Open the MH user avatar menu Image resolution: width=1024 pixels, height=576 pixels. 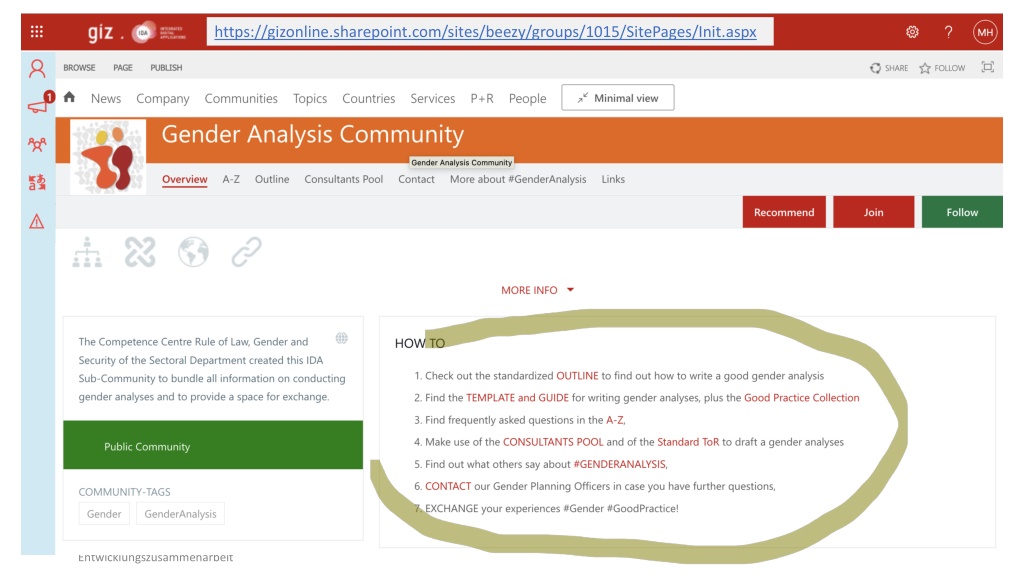pos(985,32)
